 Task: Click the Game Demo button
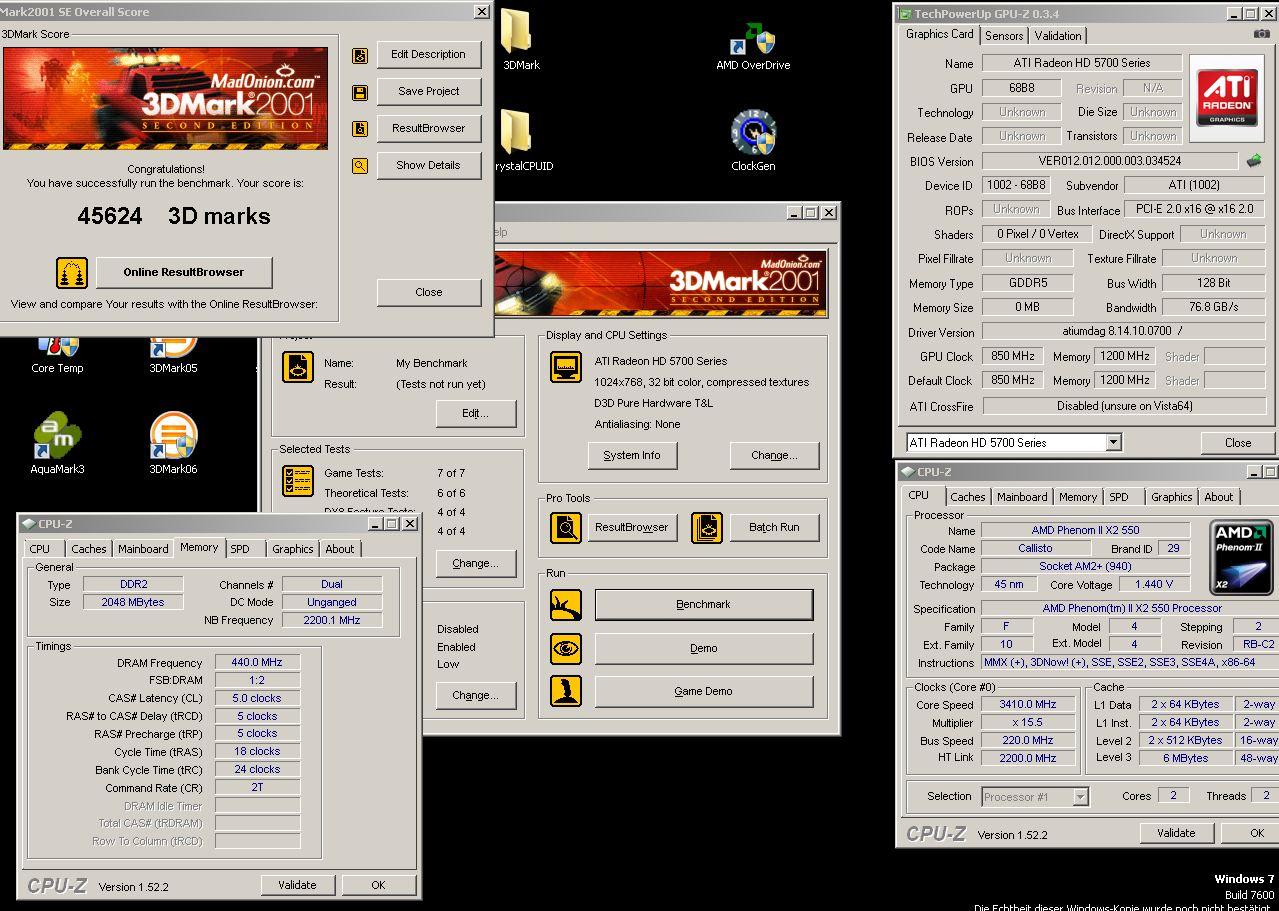(704, 691)
